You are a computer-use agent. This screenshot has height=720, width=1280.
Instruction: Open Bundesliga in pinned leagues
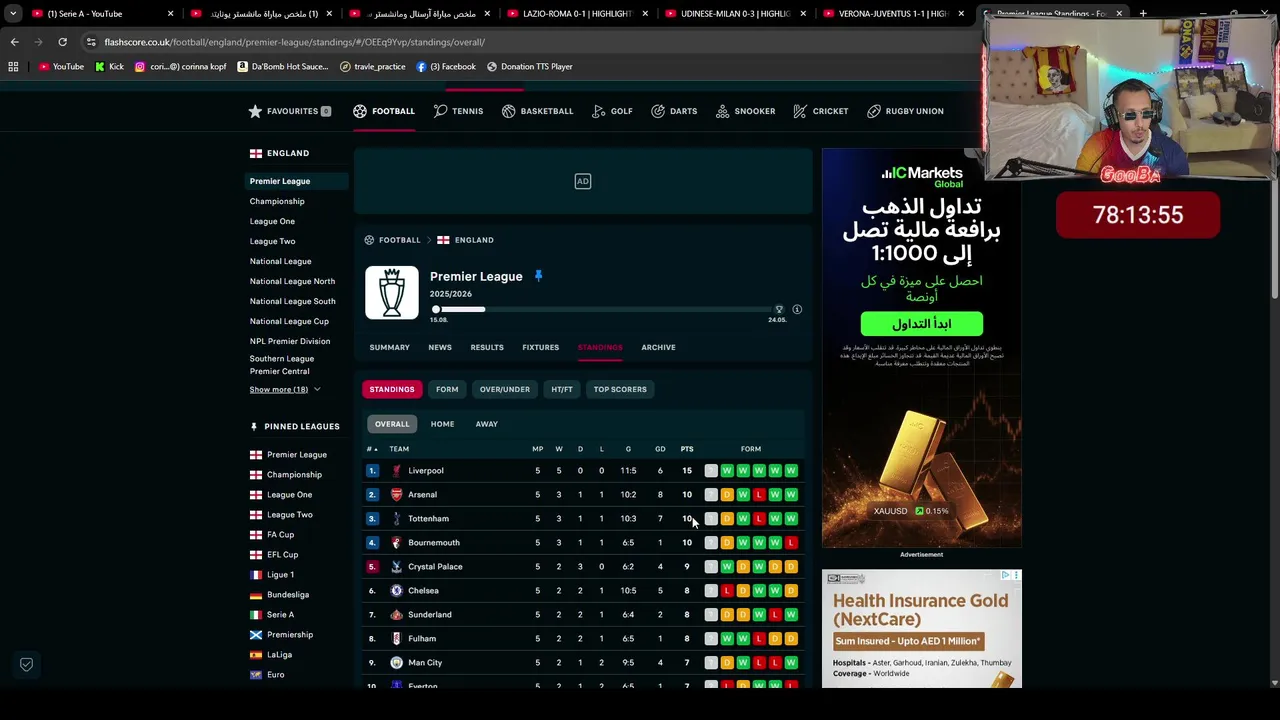pyautogui.click(x=288, y=594)
